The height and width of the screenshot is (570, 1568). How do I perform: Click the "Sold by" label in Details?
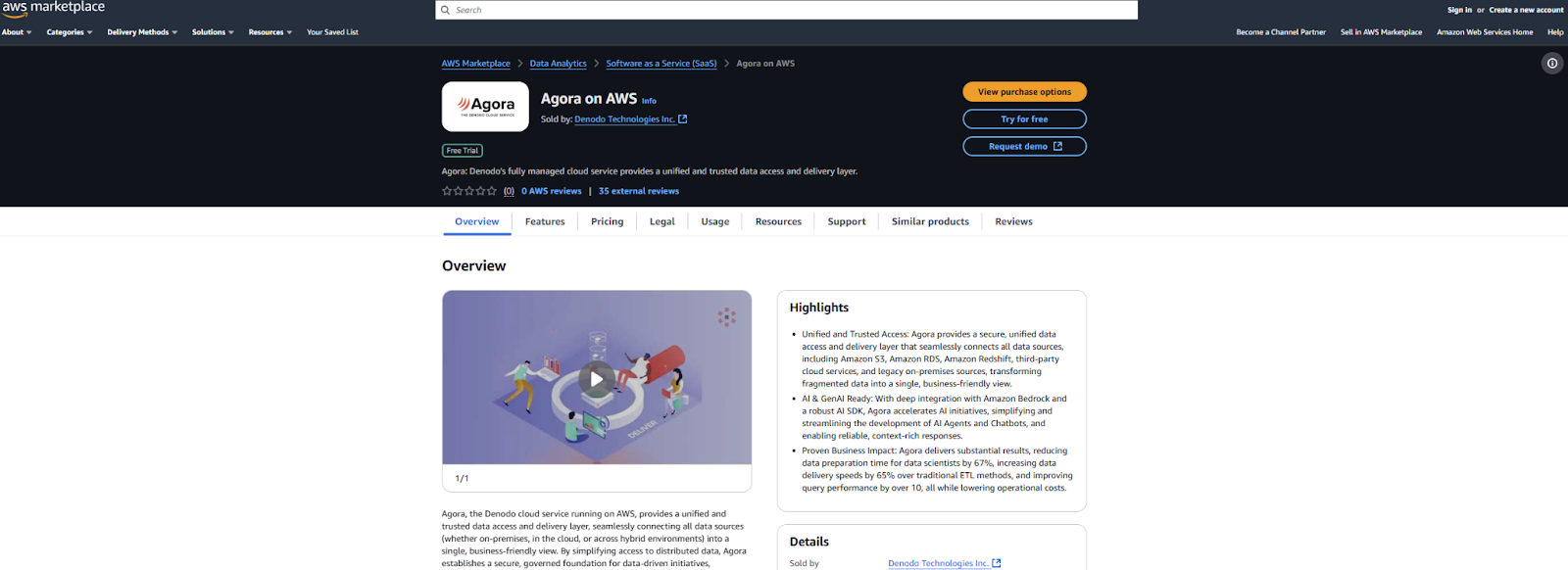point(805,563)
